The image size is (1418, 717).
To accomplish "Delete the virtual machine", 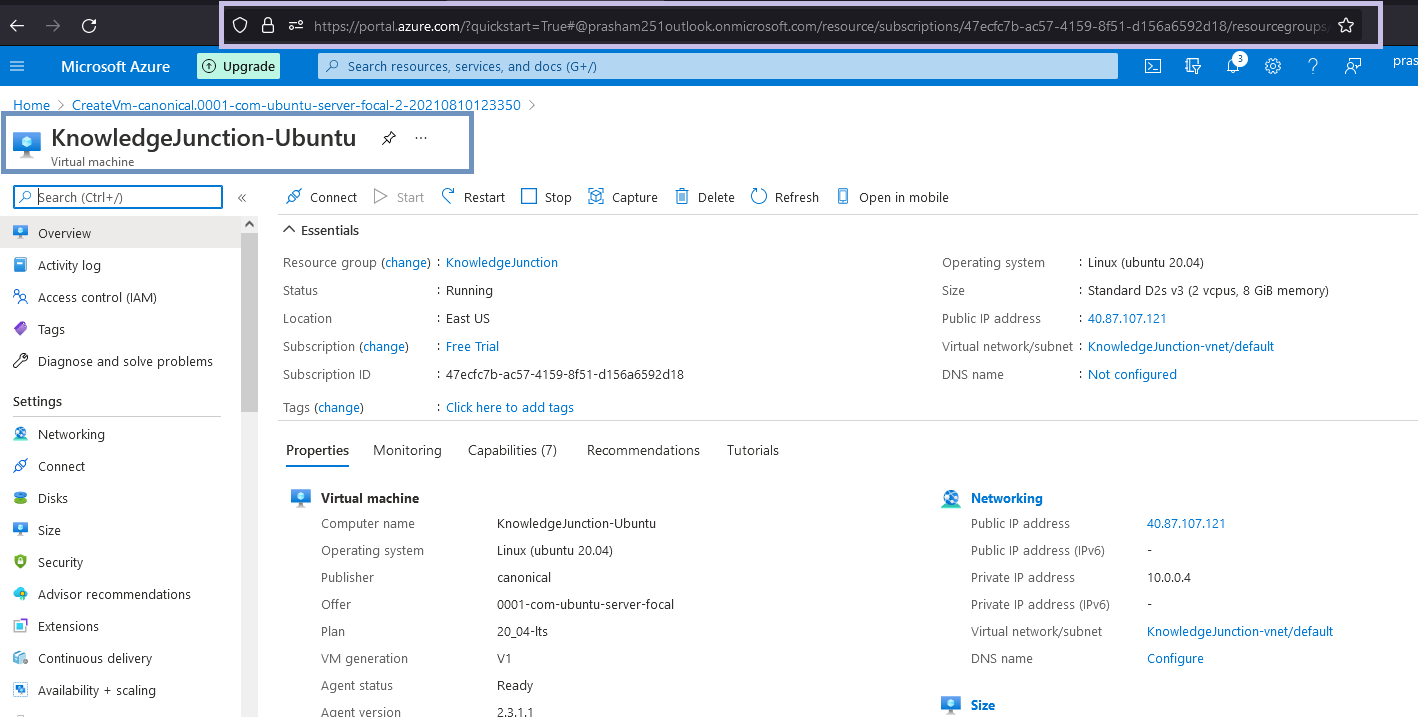I will [705, 197].
